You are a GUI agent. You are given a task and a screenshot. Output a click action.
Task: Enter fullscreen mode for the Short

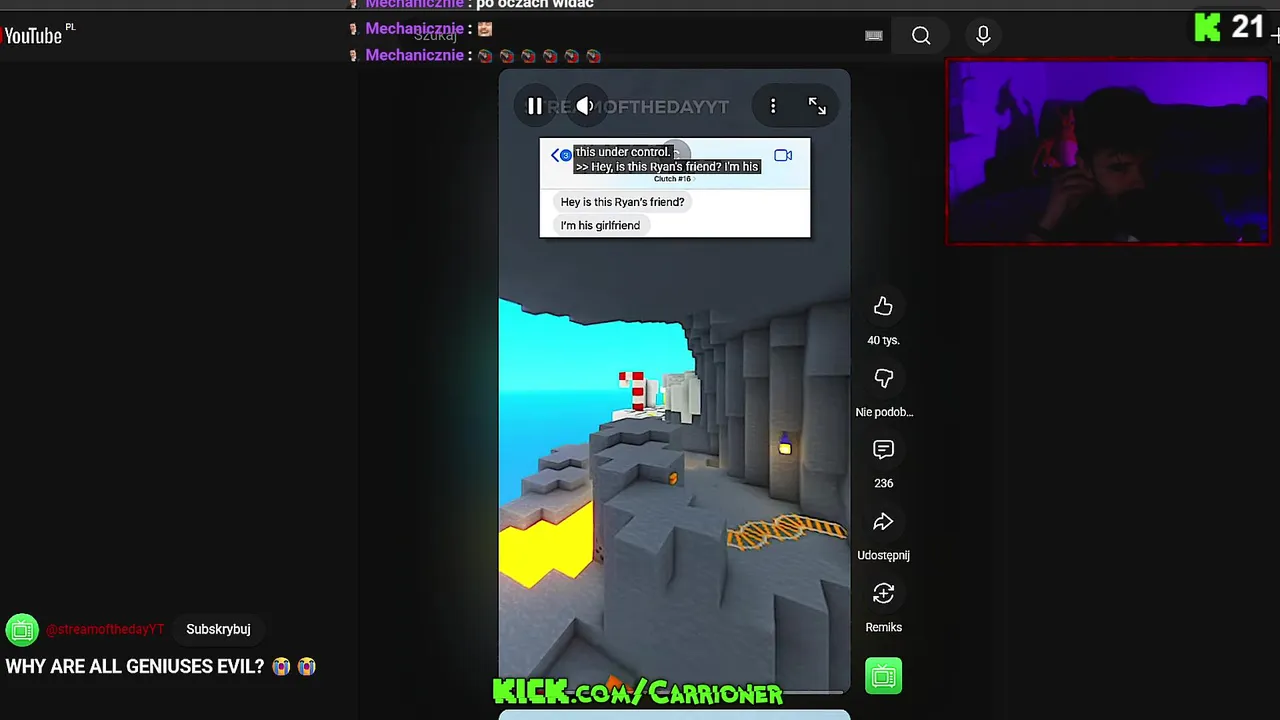817,106
